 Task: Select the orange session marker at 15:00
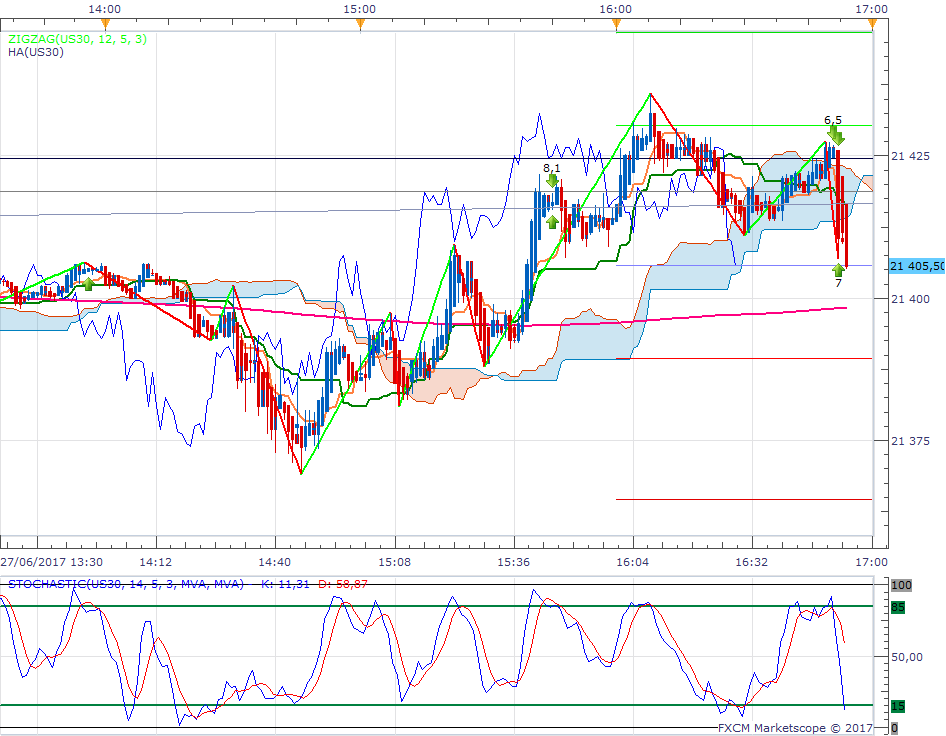360,24
